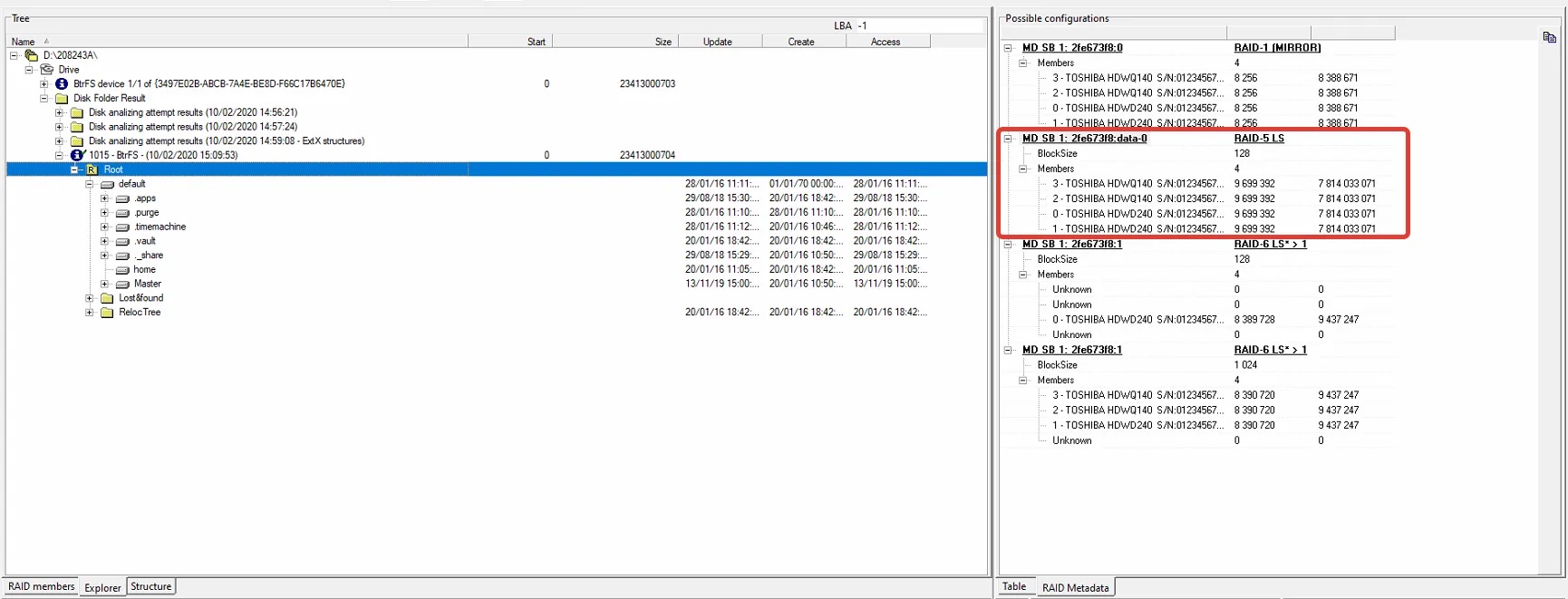Click the copy icon in Possible configurations panel
The width and height of the screenshot is (1568, 599).
pyautogui.click(x=1549, y=37)
